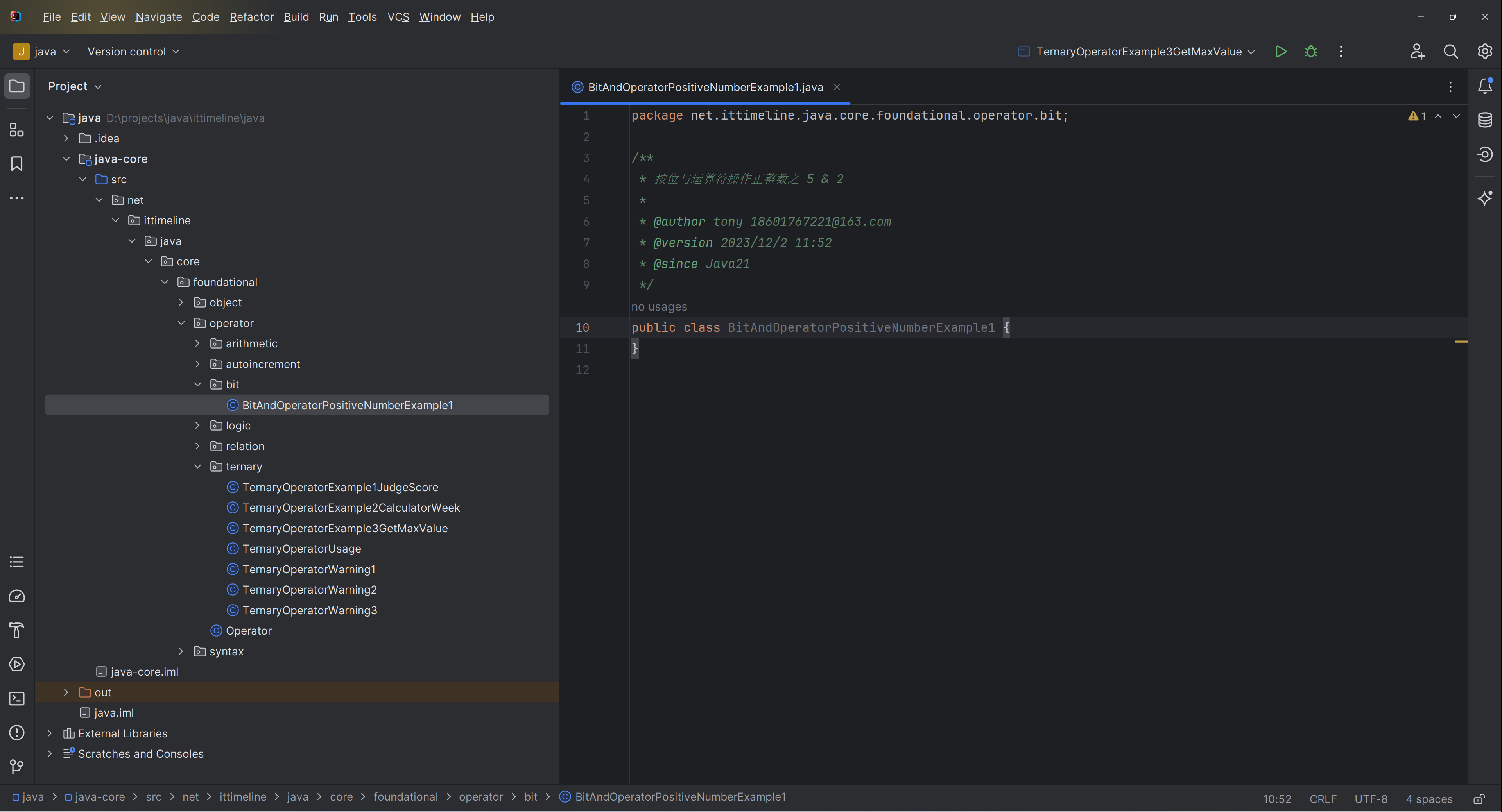
Task: Click yellow warning stripe mark on scrollbar
Action: (x=1461, y=342)
